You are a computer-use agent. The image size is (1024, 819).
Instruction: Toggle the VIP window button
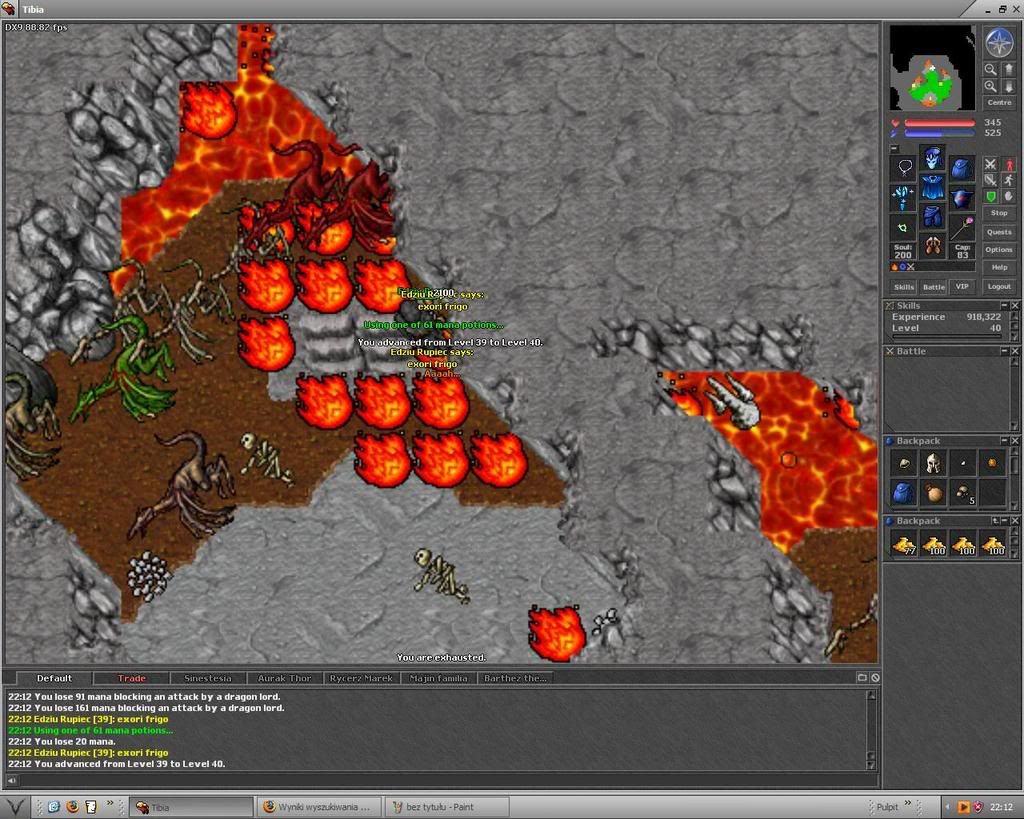coord(962,286)
